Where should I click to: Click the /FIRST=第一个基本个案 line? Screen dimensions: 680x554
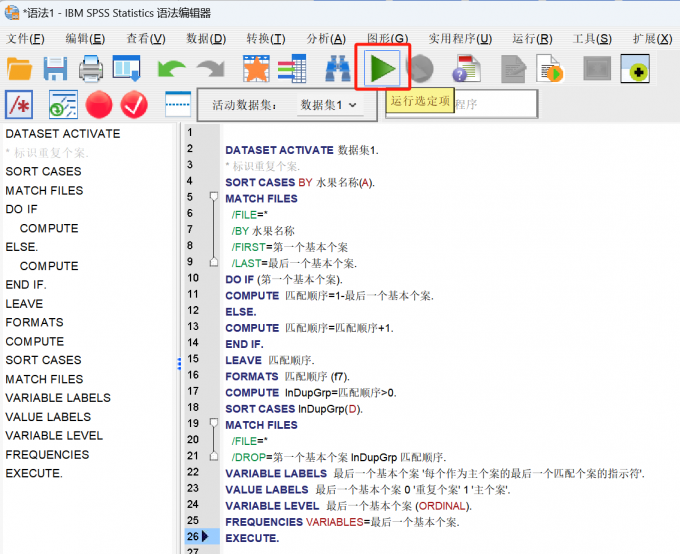point(290,247)
